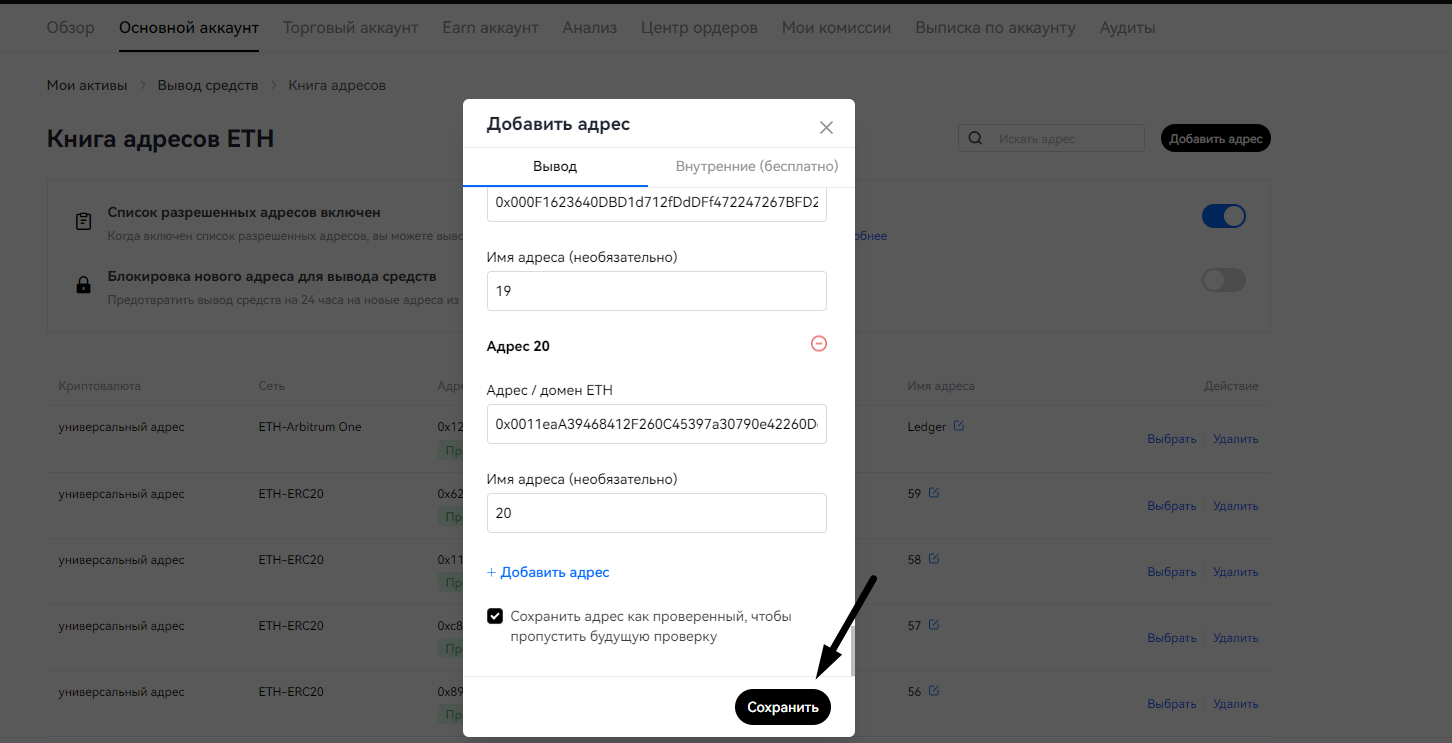Switch to Внутренние (бесплатно) tab
This screenshot has width=1452, height=743.
[757, 166]
